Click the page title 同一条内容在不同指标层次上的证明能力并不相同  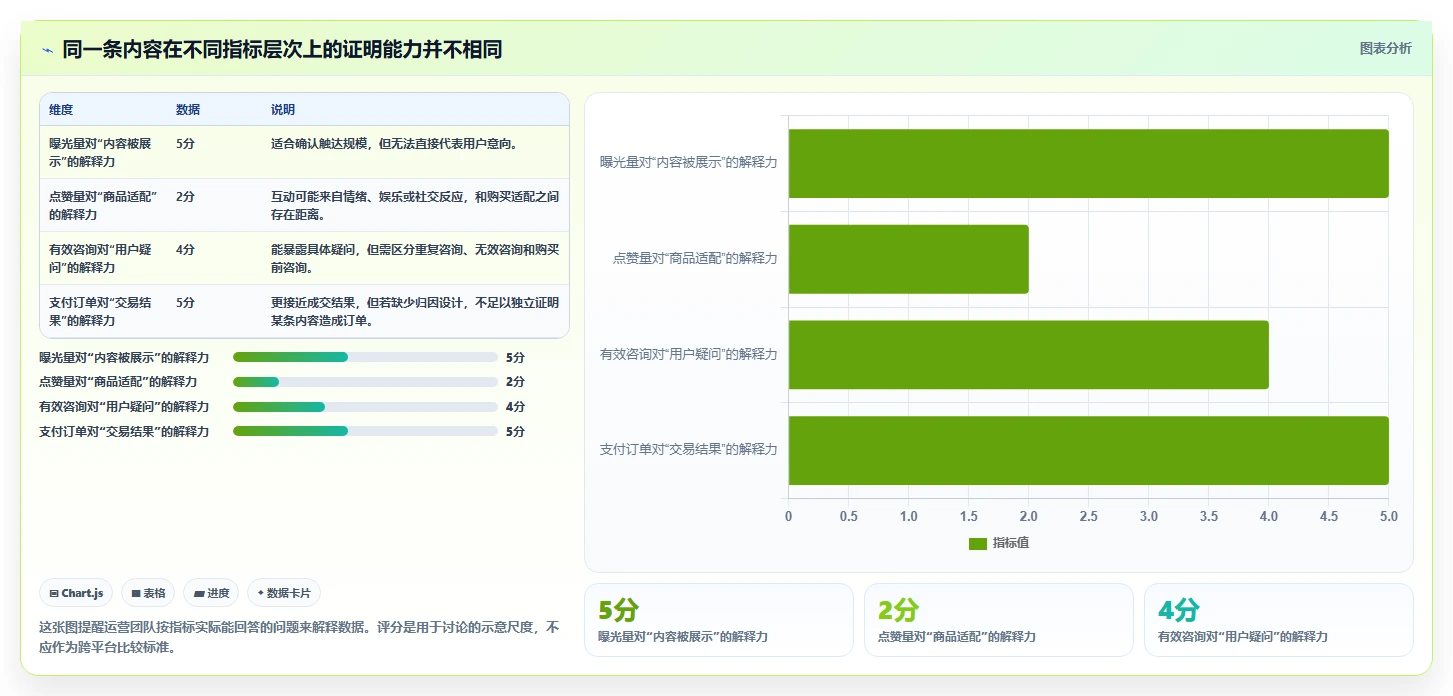click(x=282, y=49)
